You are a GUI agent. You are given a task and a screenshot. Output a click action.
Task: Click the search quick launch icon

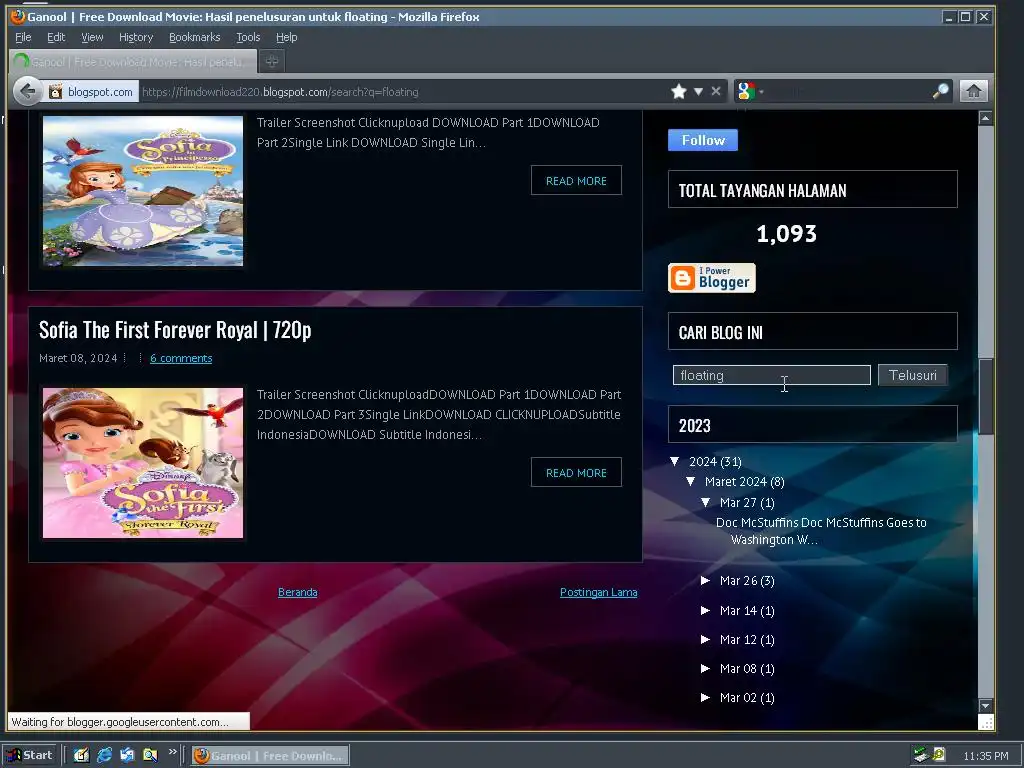(150, 756)
